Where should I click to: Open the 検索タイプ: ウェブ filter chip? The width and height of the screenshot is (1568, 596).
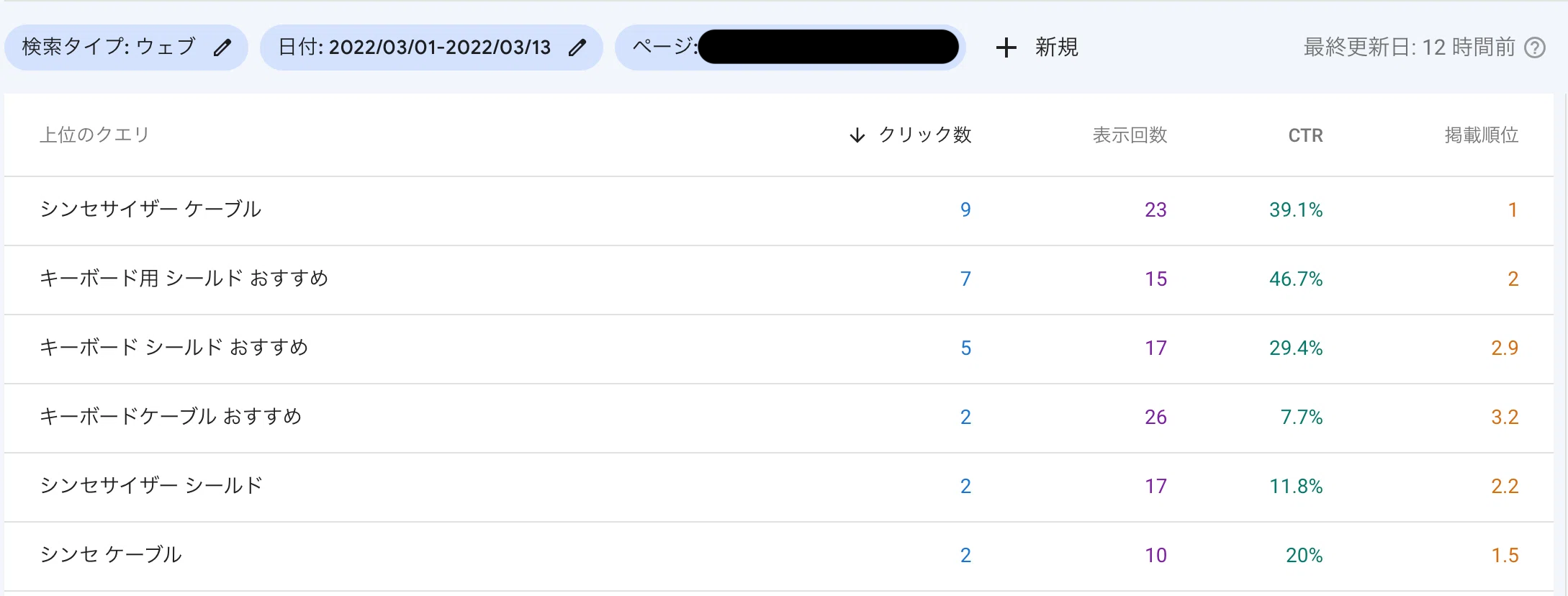click(x=126, y=48)
